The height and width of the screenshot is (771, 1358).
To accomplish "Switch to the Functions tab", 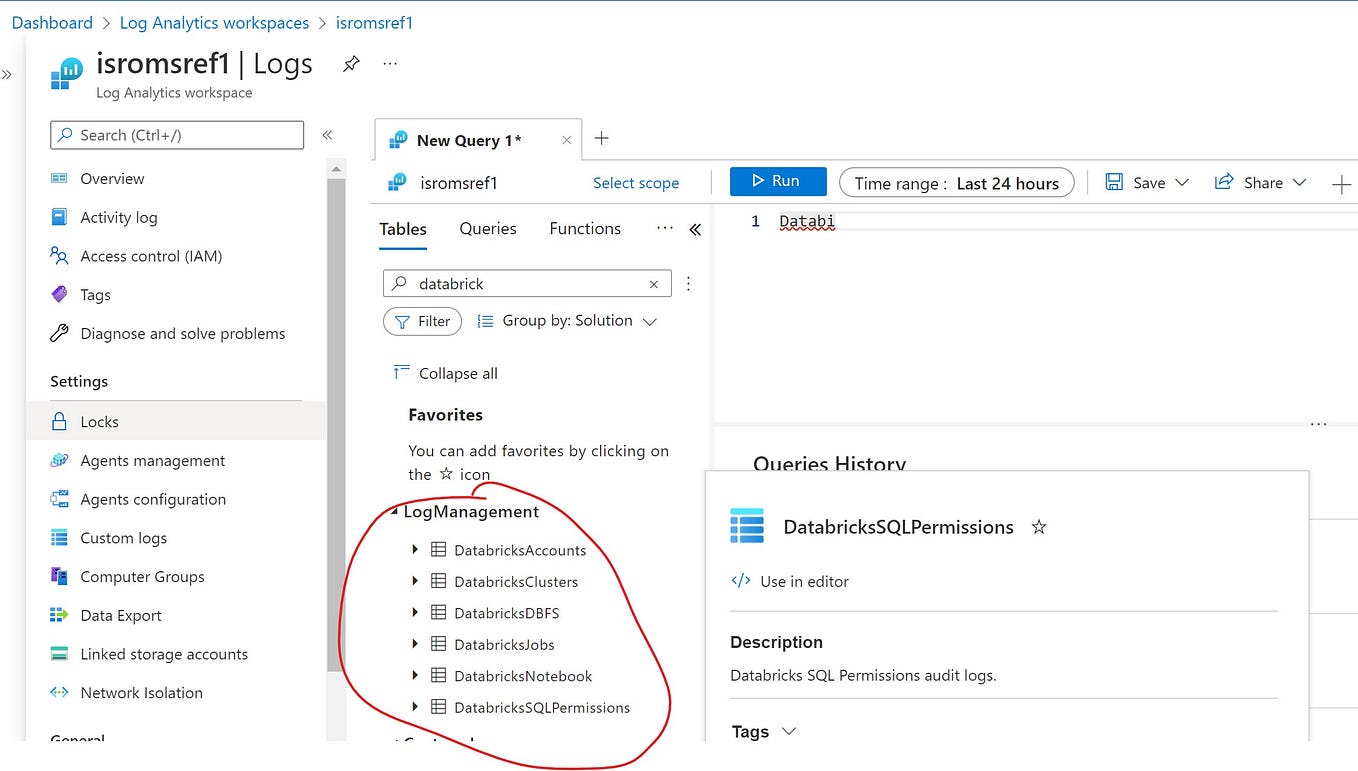I will 584,228.
